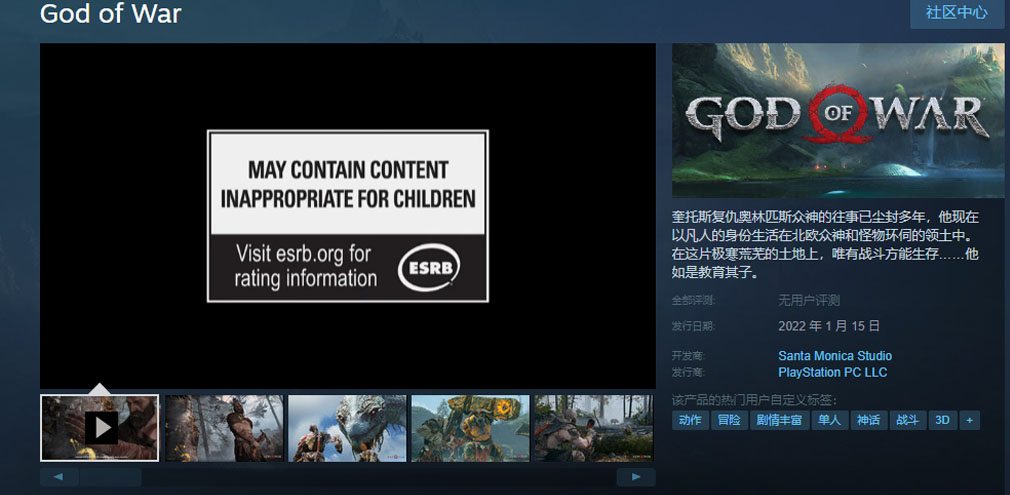Click the plus button to add tags
This screenshot has height=495, width=1010.
tap(969, 421)
